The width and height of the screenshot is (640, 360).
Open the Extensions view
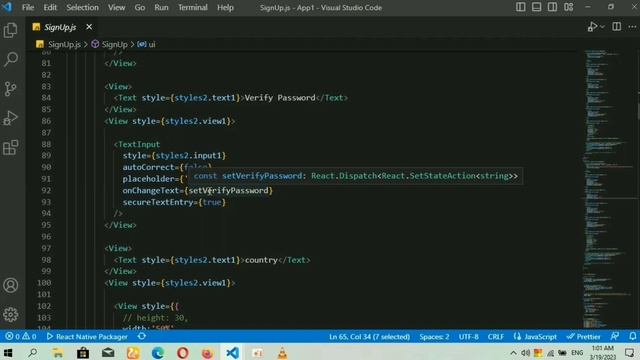pos(11,147)
